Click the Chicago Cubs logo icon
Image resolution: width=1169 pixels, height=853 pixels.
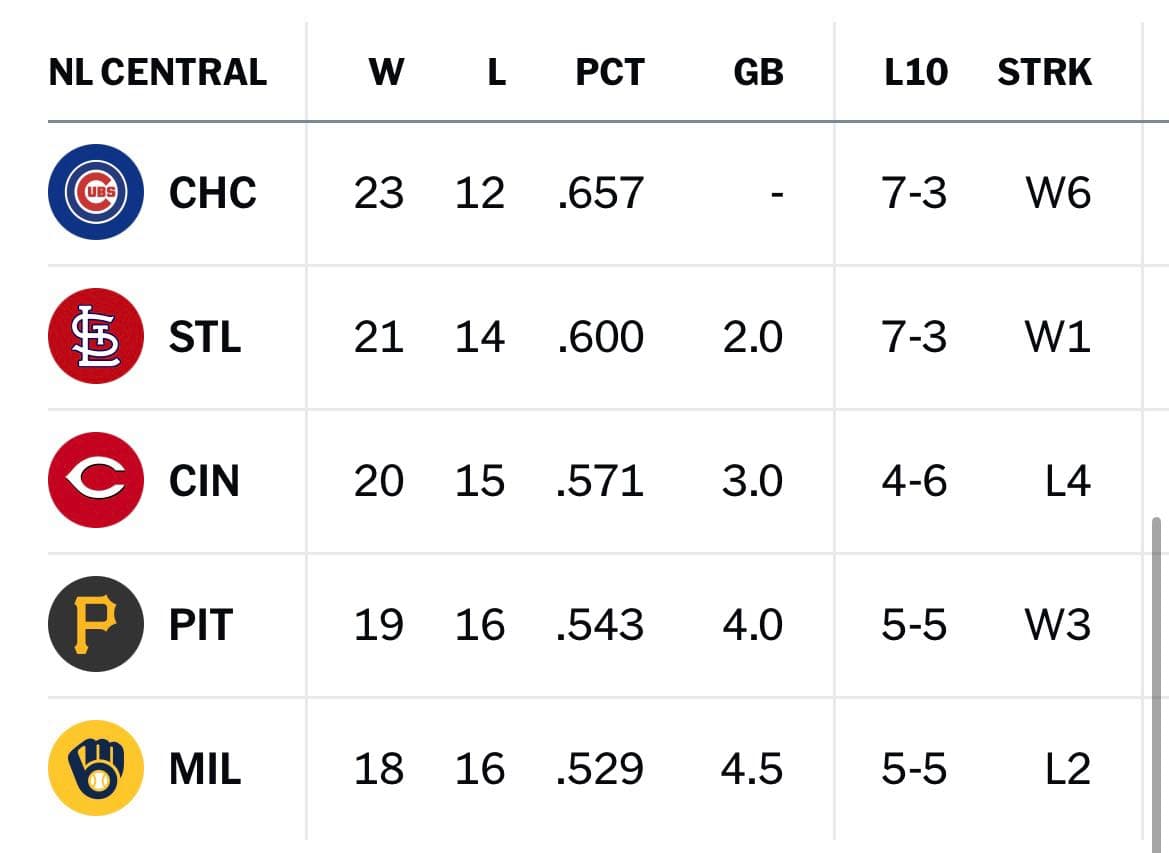coord(96,192)
